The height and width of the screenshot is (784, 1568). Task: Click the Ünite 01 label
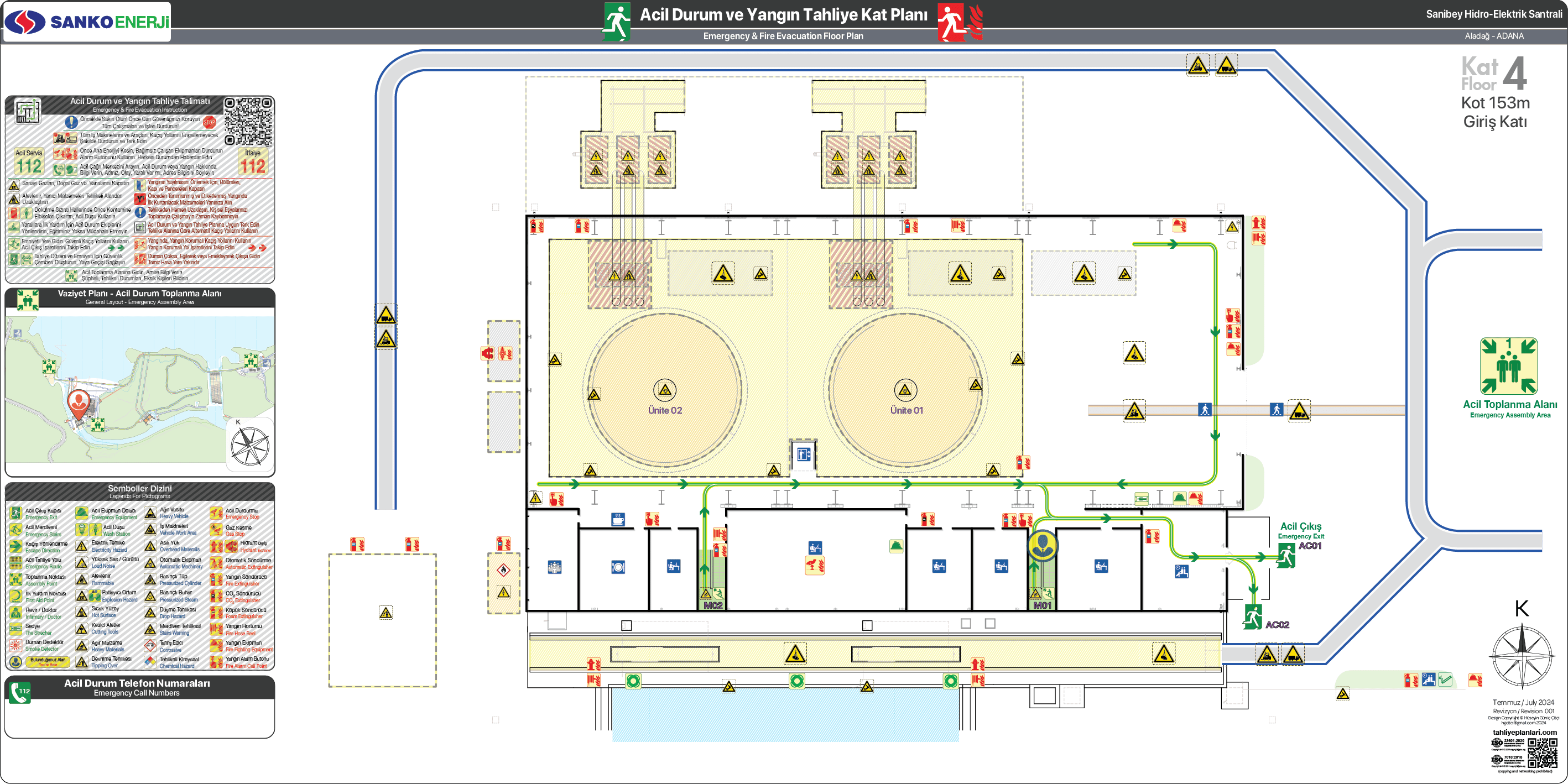(x=907, y=411)
